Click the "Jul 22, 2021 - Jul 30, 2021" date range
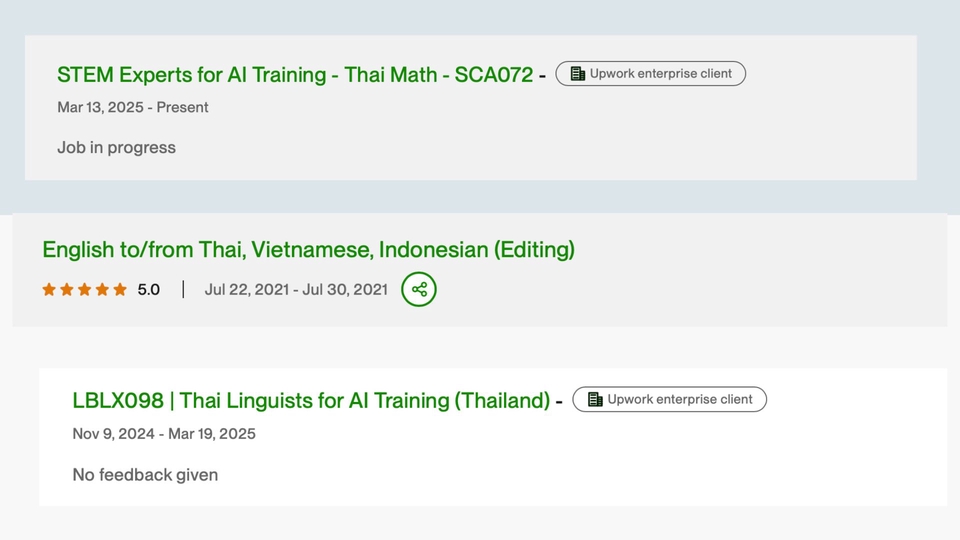Image resolution: width=960 pixels, height=540 pixels. pyautogui.click(x=296, y=290)
